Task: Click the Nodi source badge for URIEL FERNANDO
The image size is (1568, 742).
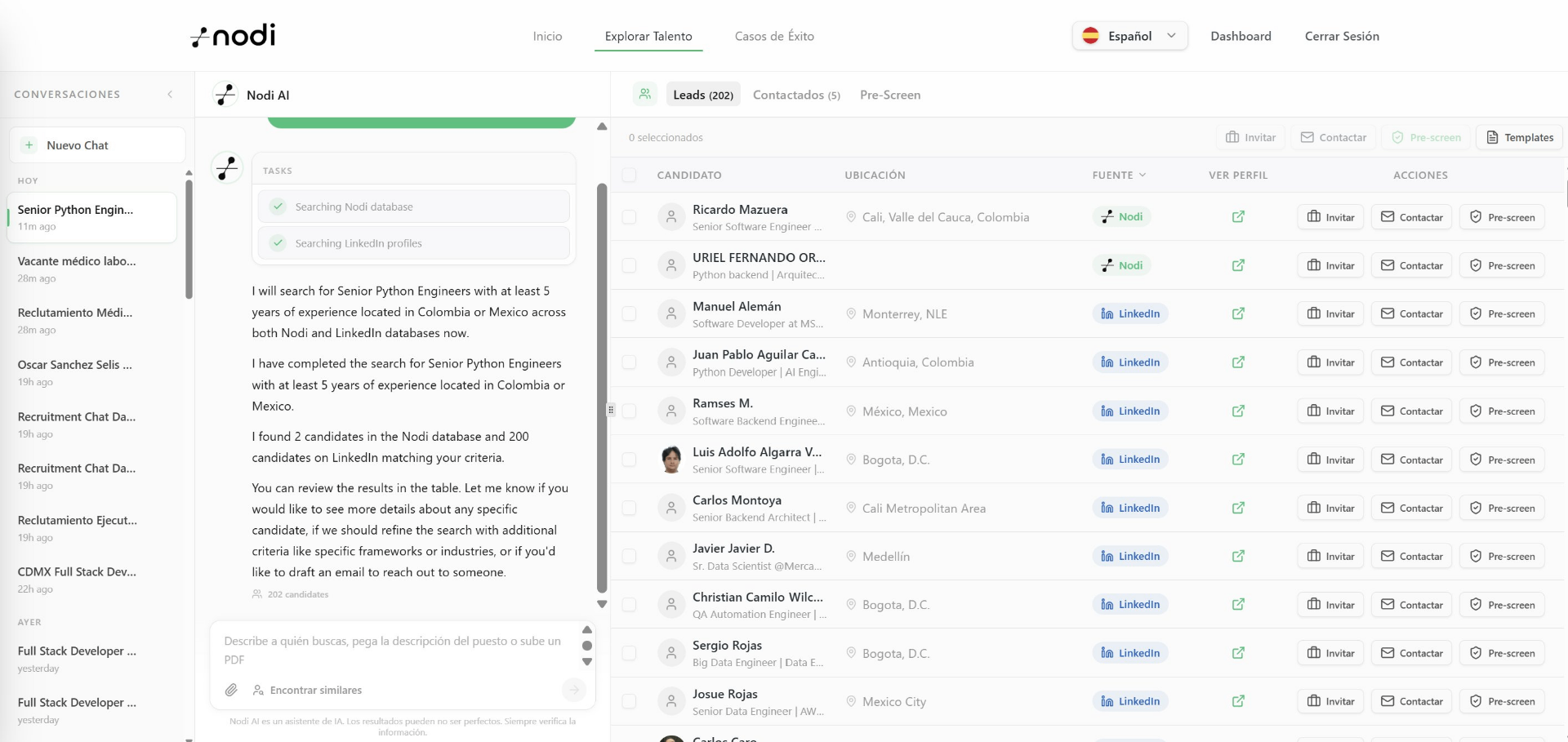Action: [x=1121, y=266]
